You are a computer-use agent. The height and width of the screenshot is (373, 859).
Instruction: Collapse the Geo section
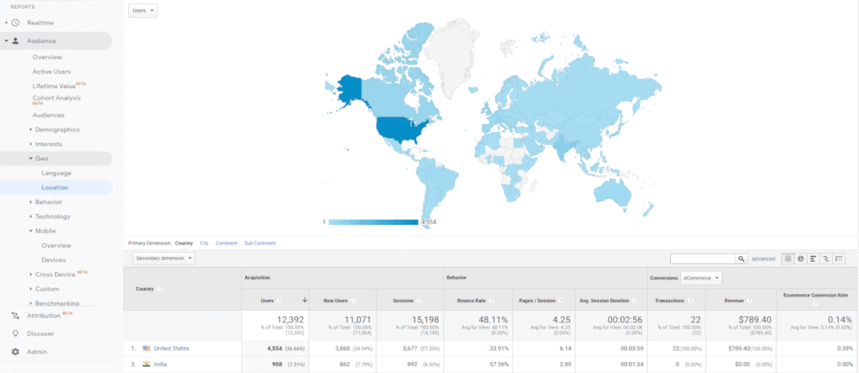pyautogui.click(x=42, y=158)
